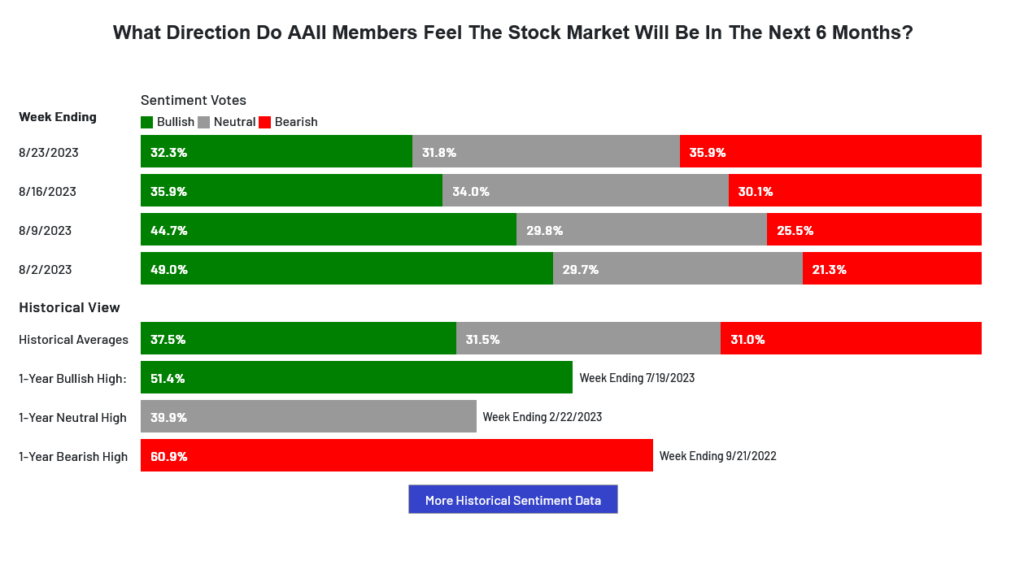Select the 8/23/2023 bearish 35.9% segment

[830, 152]
